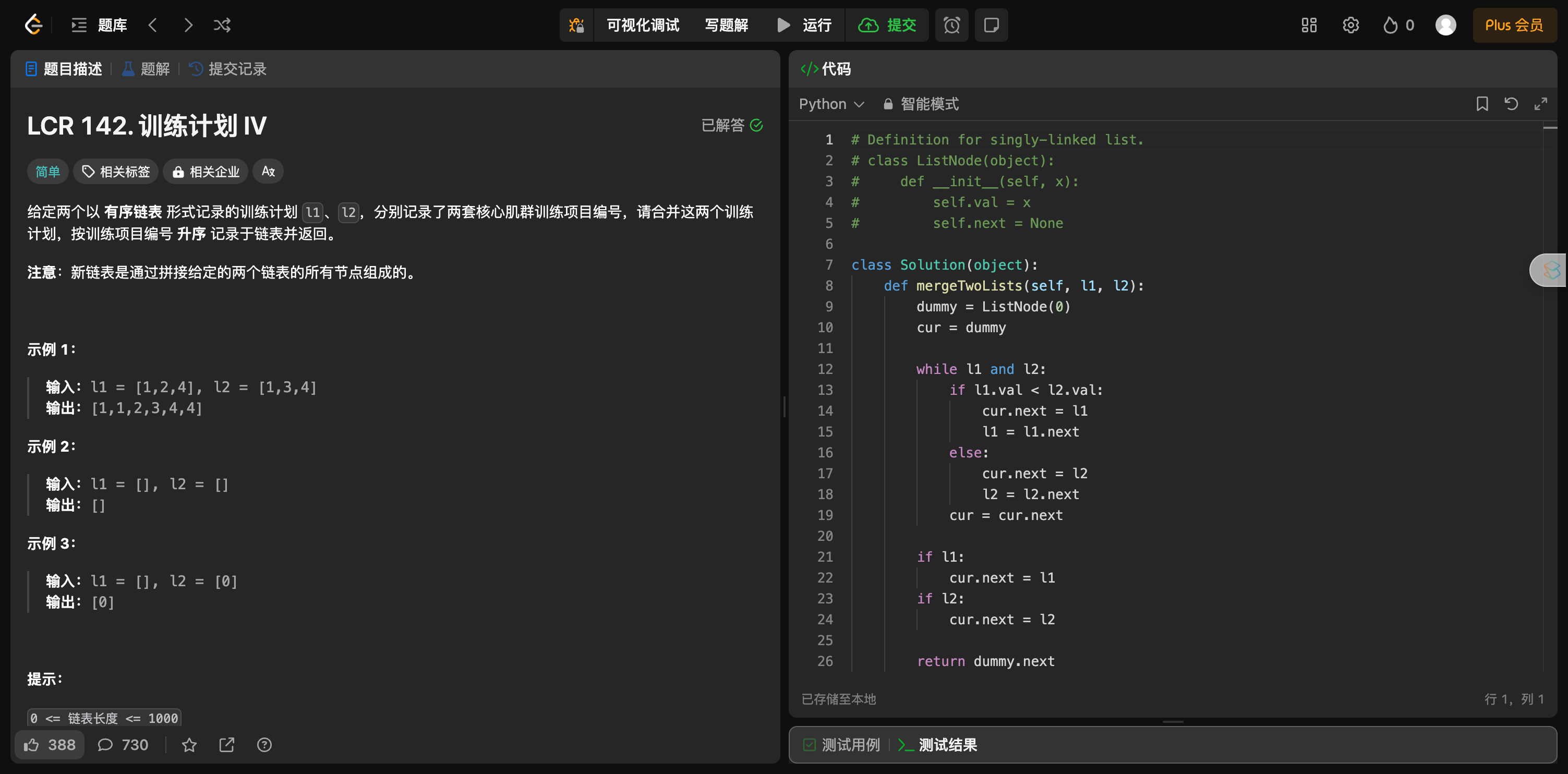Expand editor to fullscreen icon
1568x774 pixels.
[1540, 104]
